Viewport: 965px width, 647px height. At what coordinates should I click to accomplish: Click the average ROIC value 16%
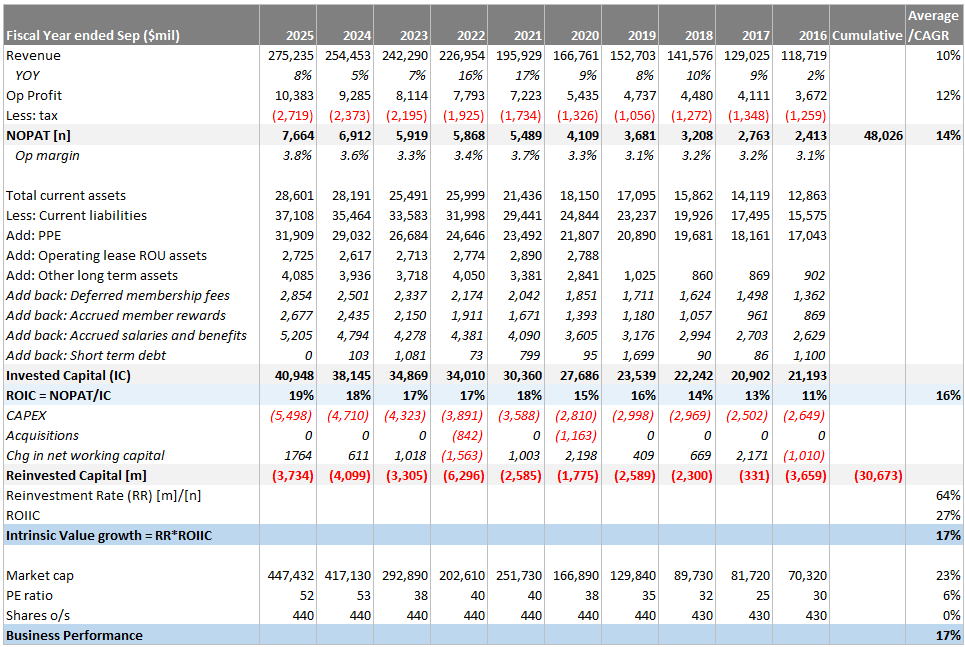coord(948,395)
